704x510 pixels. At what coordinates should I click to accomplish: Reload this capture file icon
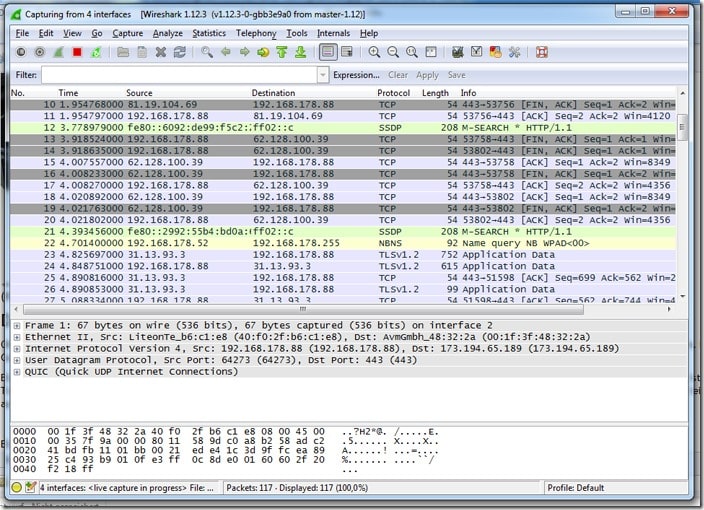(180, 52)
